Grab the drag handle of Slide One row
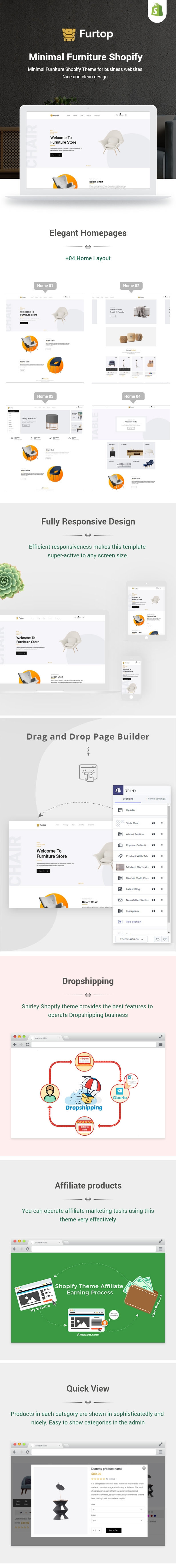176x1568 pixels. coord(161,823)
